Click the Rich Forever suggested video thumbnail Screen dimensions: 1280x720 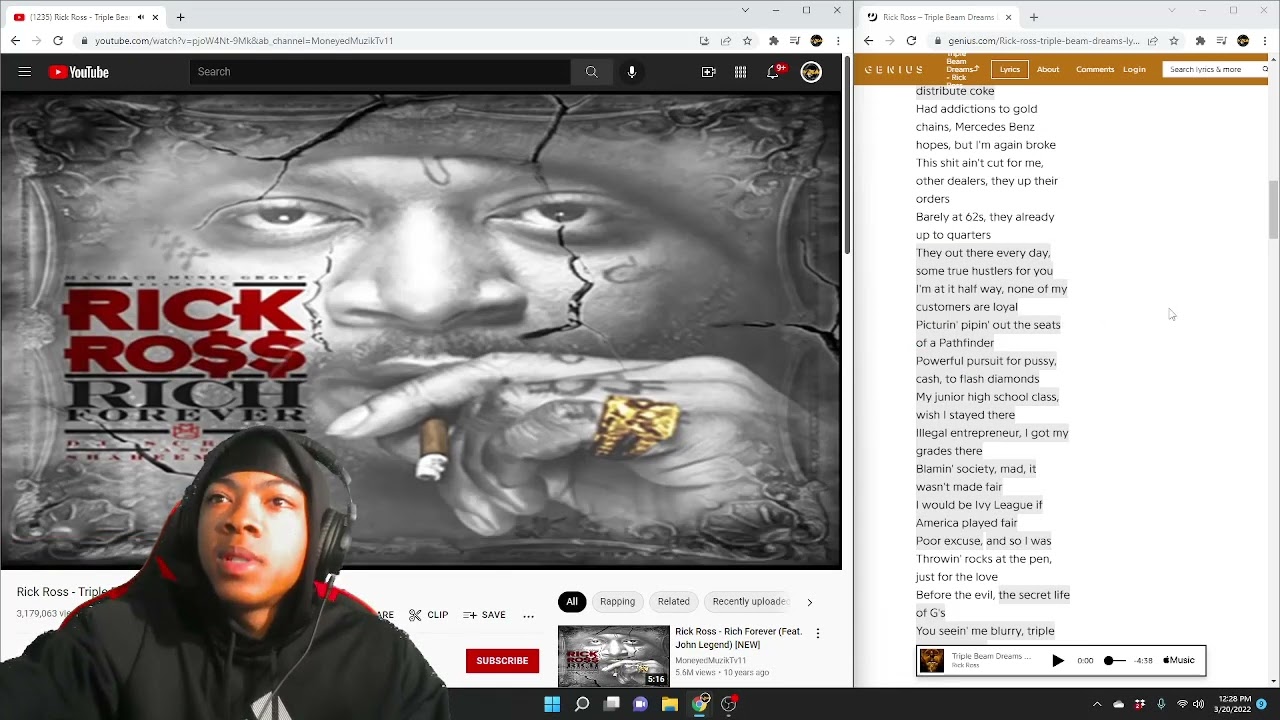coord(614,656)
